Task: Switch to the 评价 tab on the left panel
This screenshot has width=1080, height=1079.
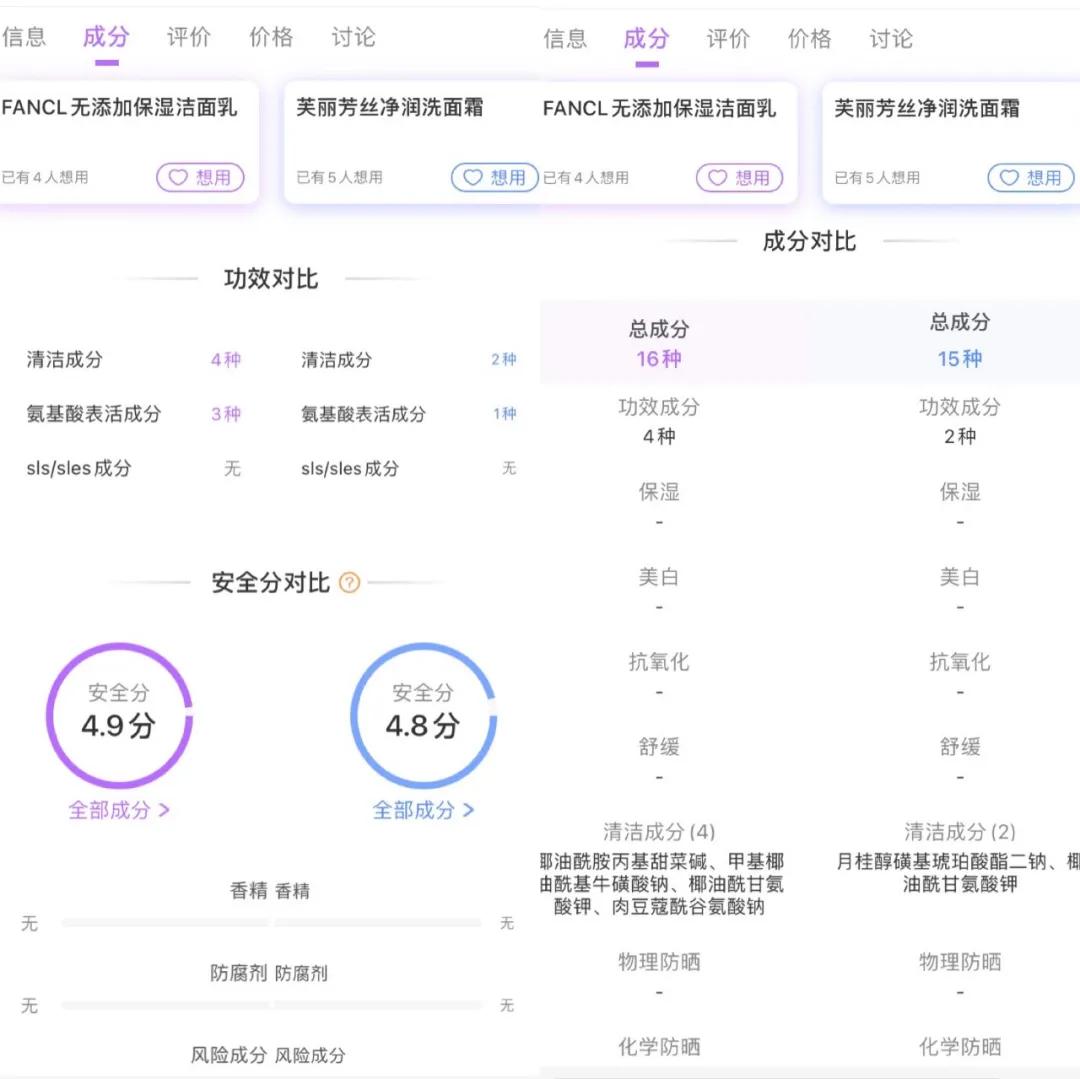Action: tap(188, 36)
